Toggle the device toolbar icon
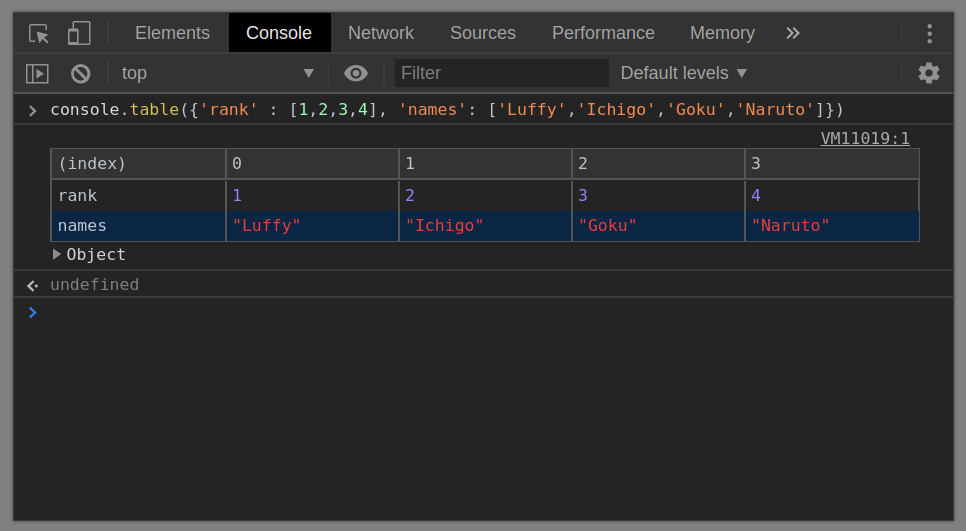966x531 pixels. [x=79, y=33]
